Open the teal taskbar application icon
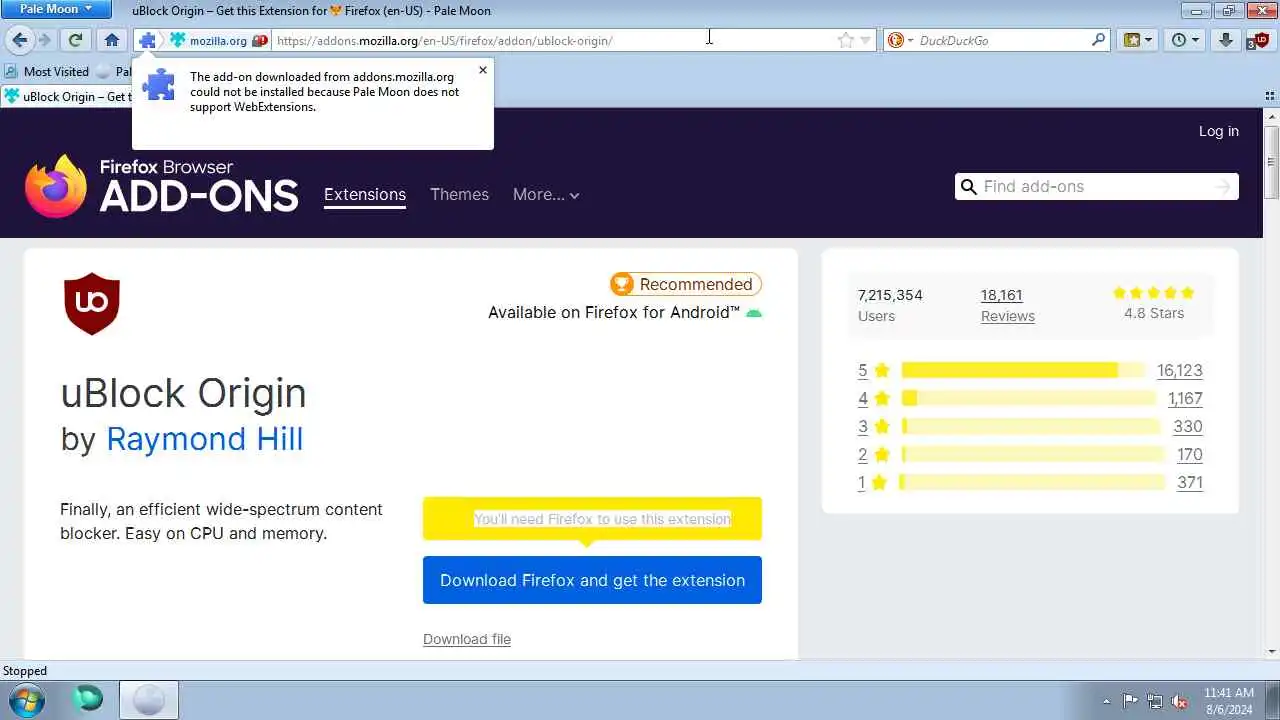 point(88,700)
